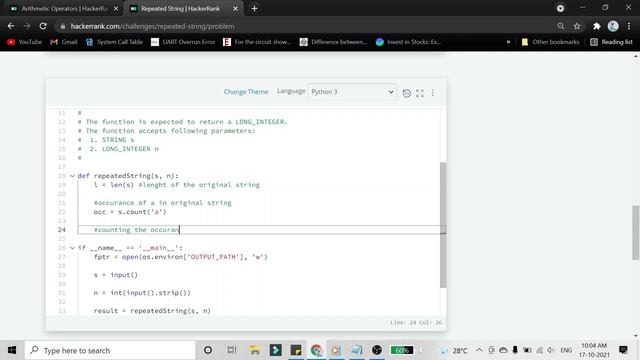Image resolution: width=640 pixels, height=360 pixels.
Task: Open the page zoom magnifier icon
Action: [x=561, y=26]
